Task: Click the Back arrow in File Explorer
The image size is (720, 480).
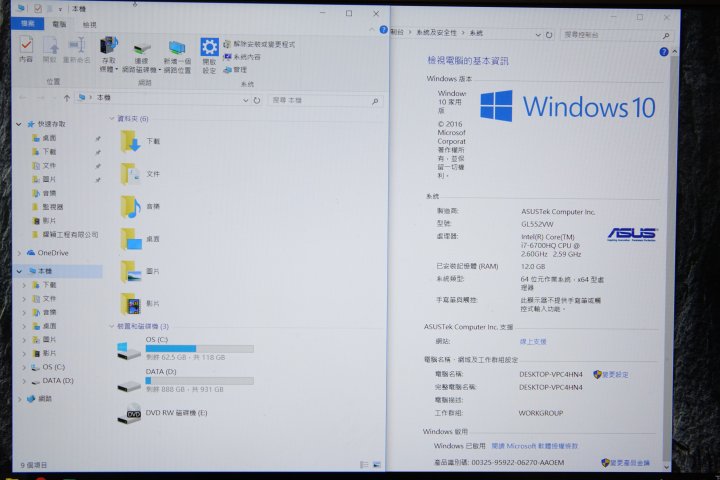Action: click(x=23, y=98)
